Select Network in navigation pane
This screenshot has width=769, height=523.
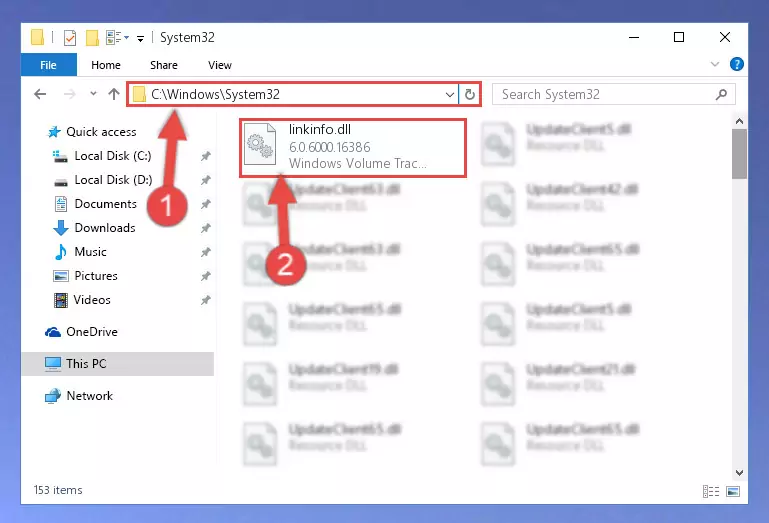90,396
